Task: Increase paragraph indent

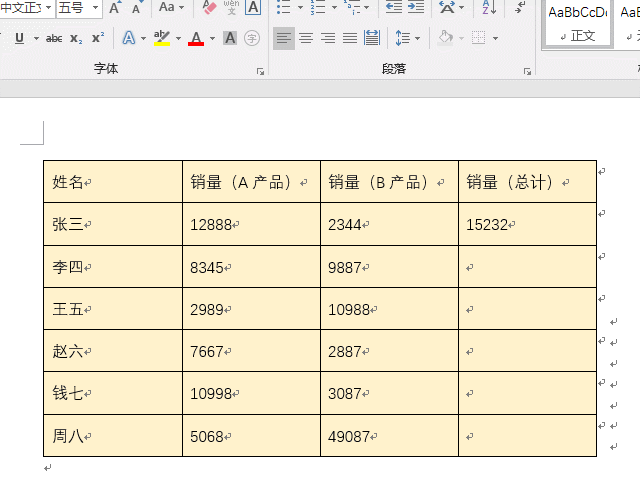Action: (x=416, y=7)
